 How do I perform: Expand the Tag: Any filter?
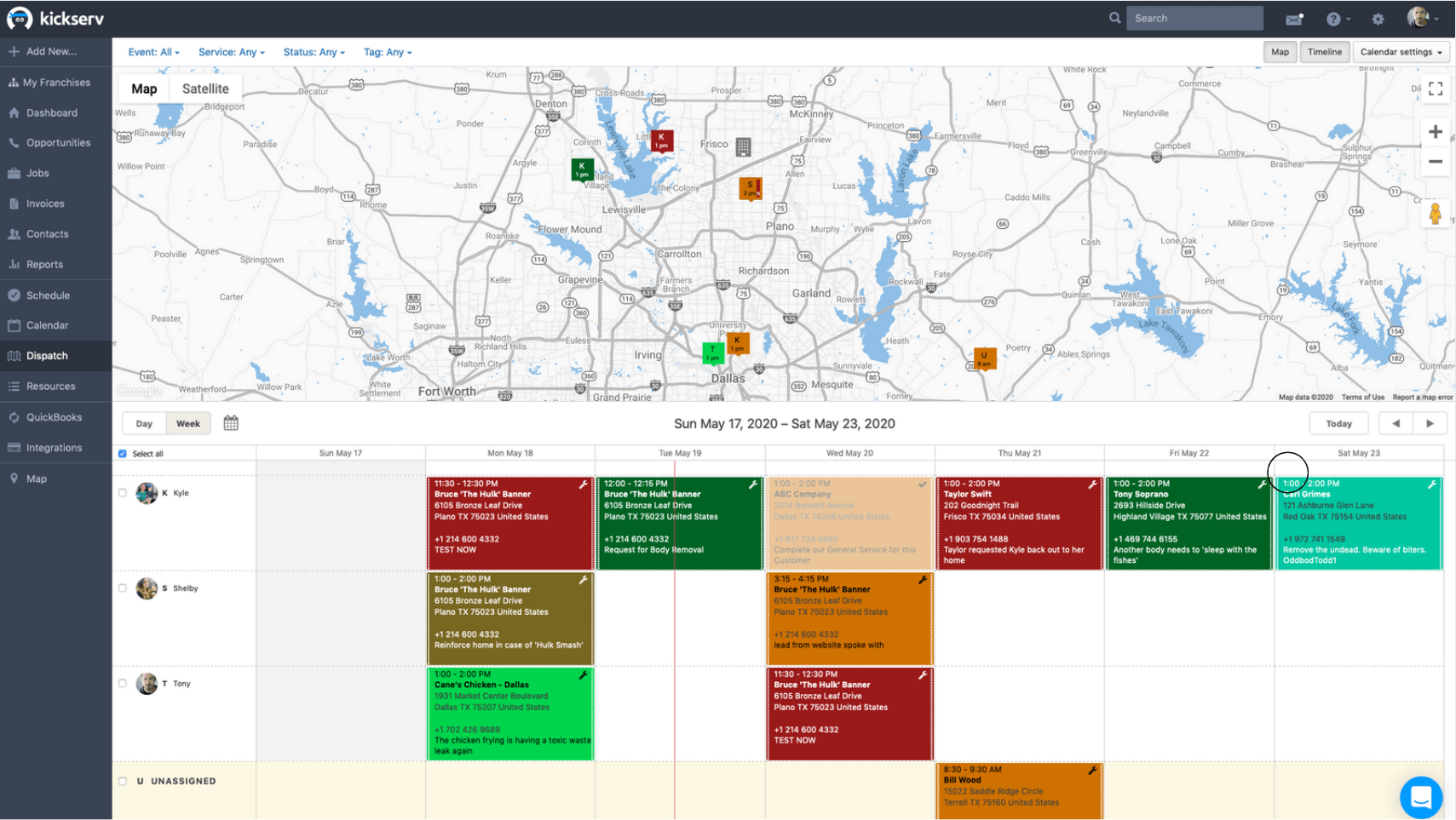click(388, 52)
